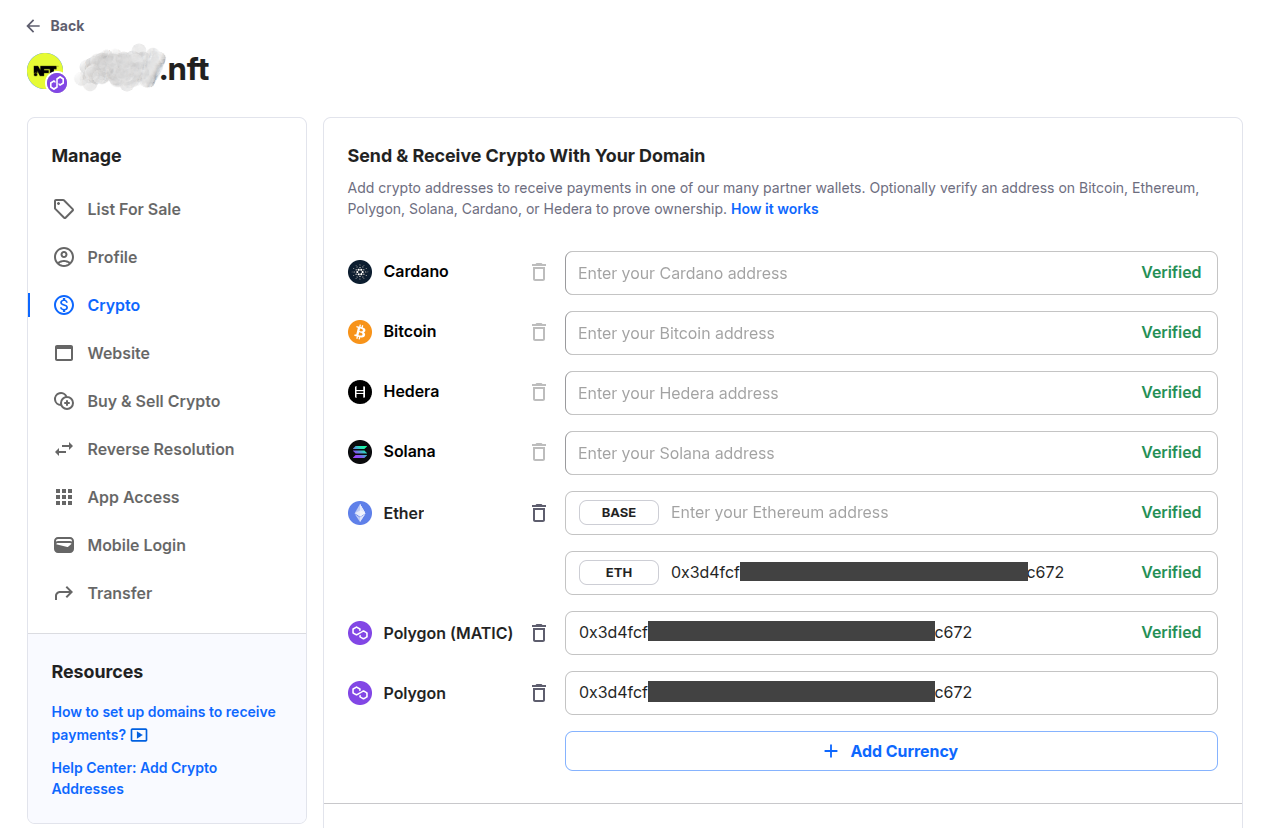The image size is (1273, 828).
Task: Click Verified label in Bitcoin row
Action: (1171, 332)
